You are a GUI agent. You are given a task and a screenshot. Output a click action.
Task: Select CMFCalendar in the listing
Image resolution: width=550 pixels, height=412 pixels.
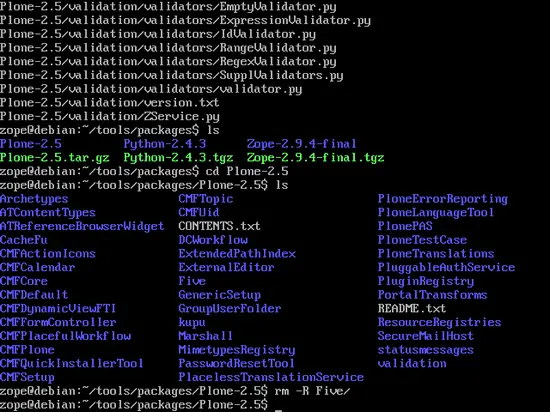click(38, 268)
